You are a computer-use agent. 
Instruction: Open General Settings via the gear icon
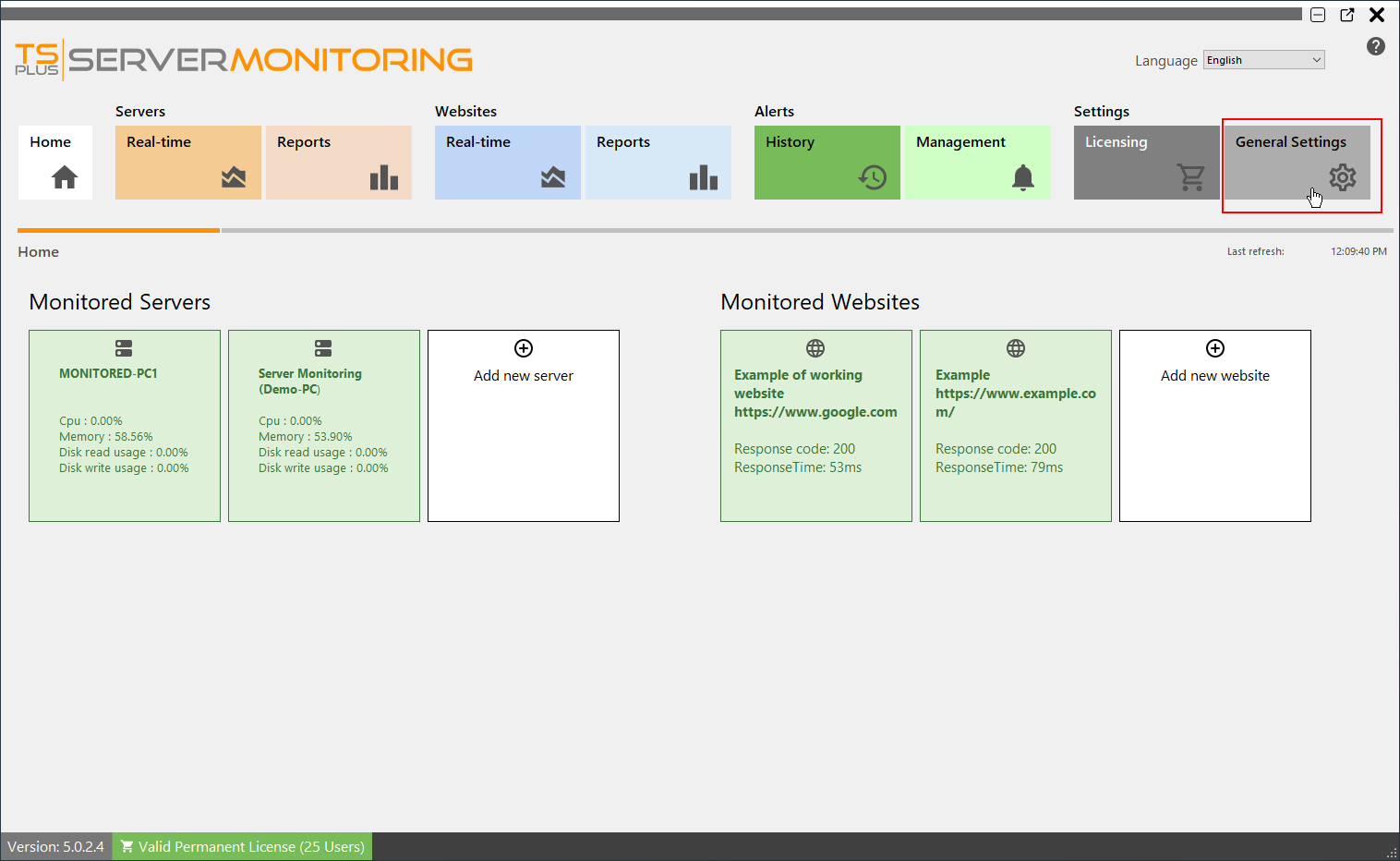(1342, 176)
